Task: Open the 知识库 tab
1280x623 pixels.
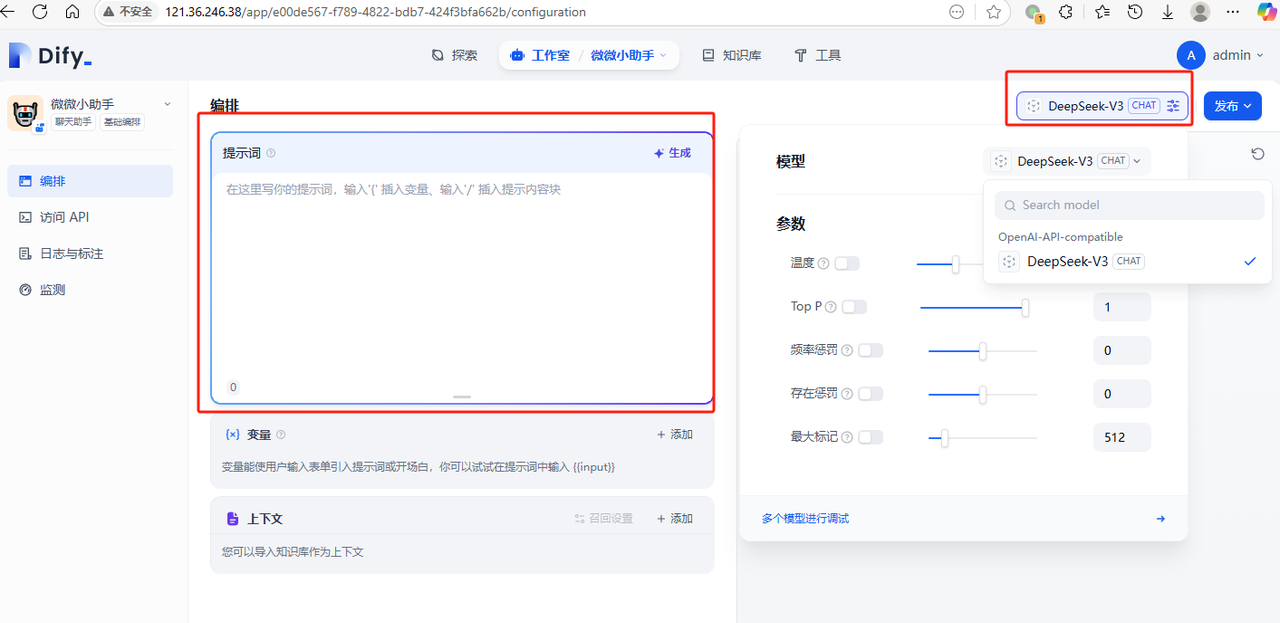Action: pos(731,55)
